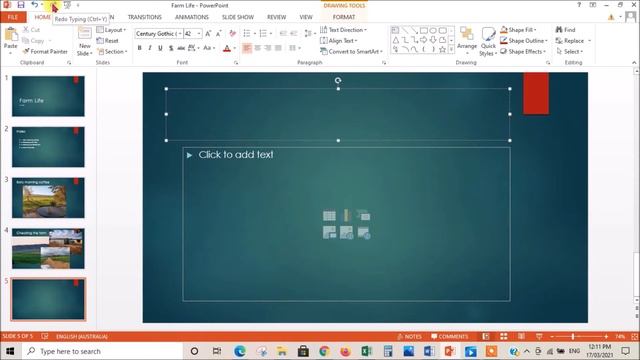Screen dimensions: 640x360
Task: Open the FILE tab
Action: (x=13, y=17)
